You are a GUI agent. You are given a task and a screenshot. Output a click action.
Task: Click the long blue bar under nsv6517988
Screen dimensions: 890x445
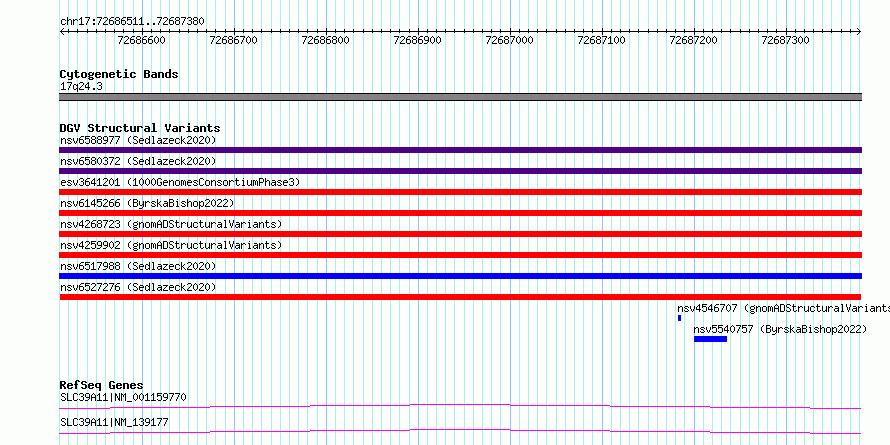pos(460,276)
